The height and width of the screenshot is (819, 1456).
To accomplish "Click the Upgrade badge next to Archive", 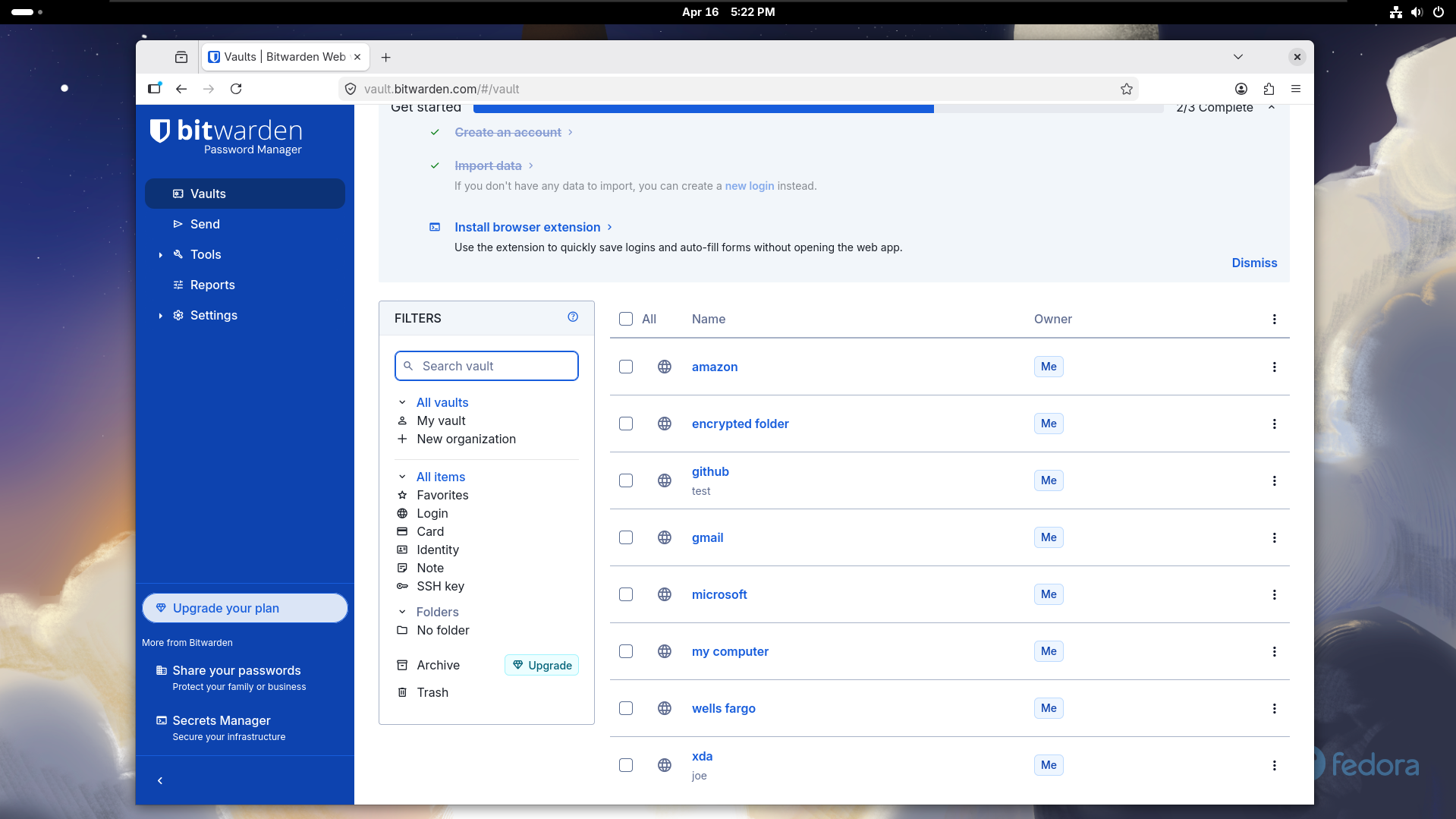I will point(542,665).
